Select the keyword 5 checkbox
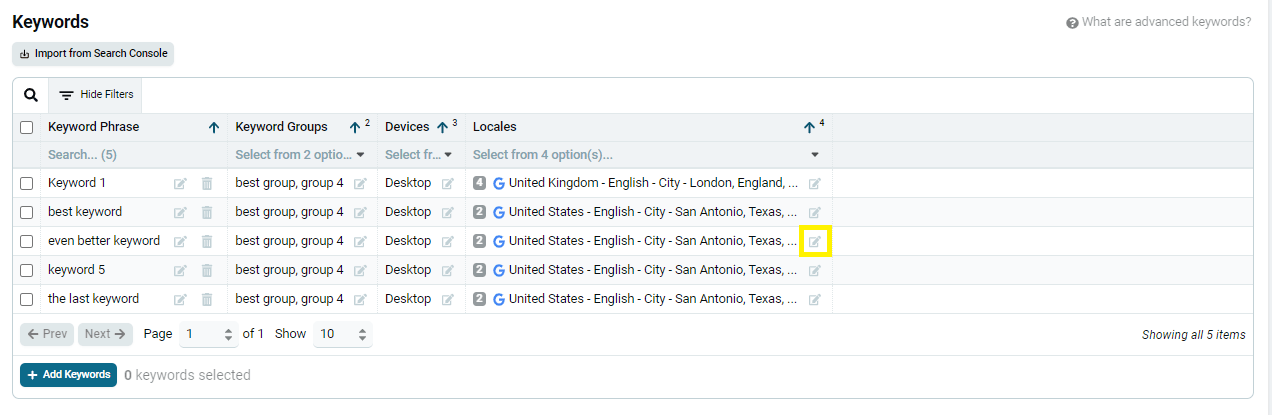1272x415 pixels. point(27,270)
